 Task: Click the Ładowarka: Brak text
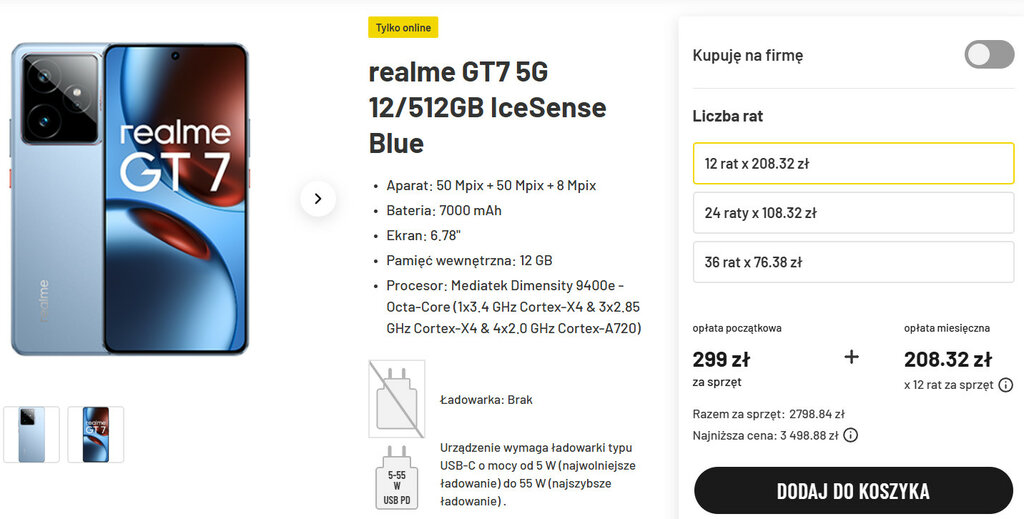pos(486,399)
